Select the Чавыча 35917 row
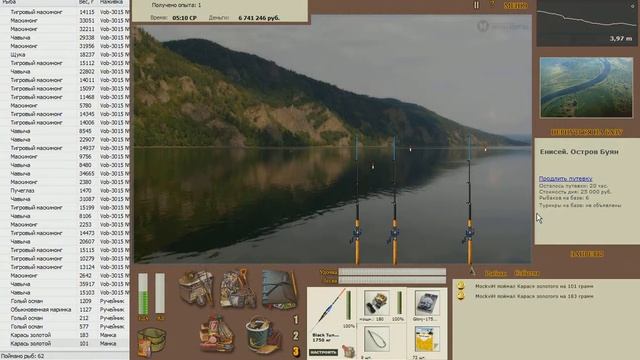Screen dimensions: 640x360 (64, 284)
